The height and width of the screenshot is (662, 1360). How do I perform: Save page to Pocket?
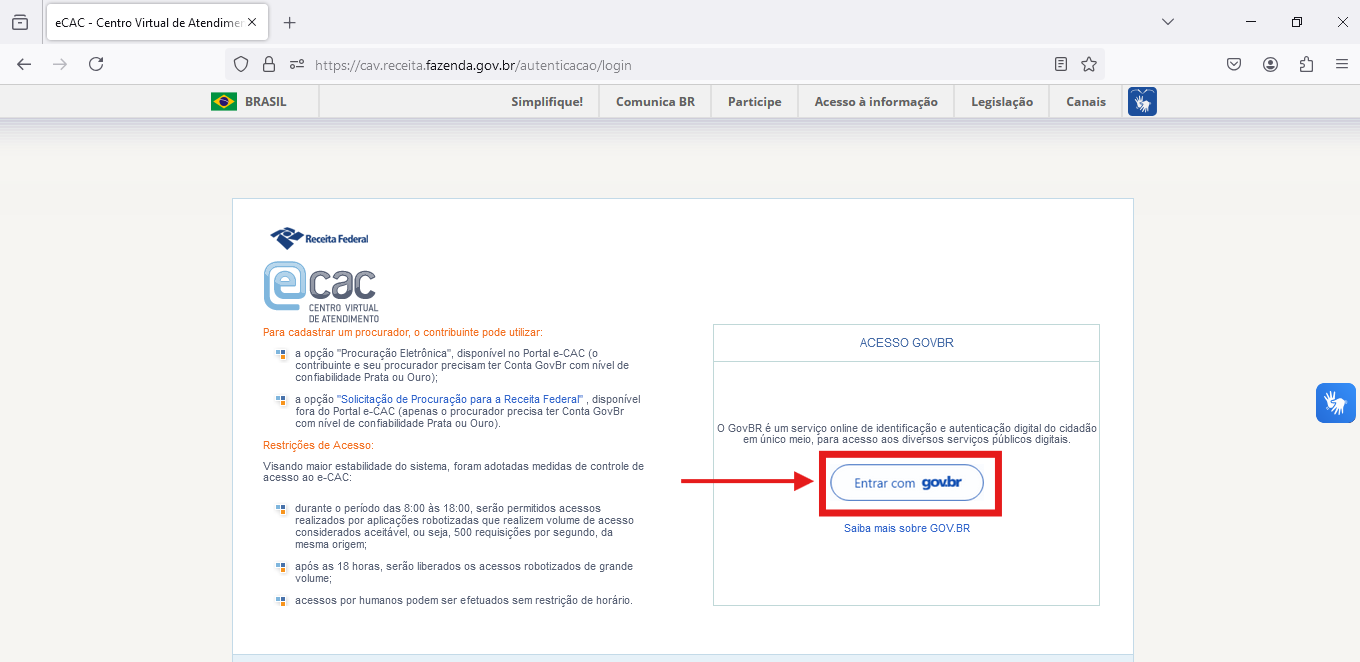coord(1234,64)
